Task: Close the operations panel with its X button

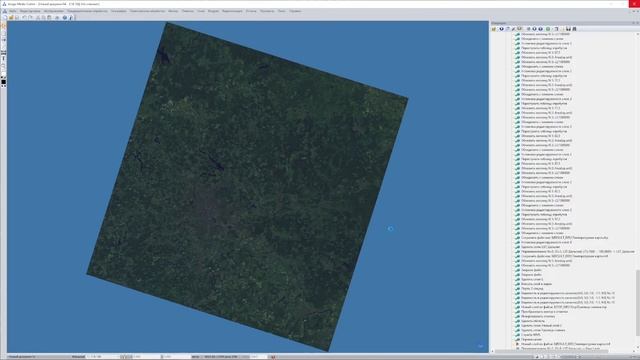Action: (x=637, y=23)
